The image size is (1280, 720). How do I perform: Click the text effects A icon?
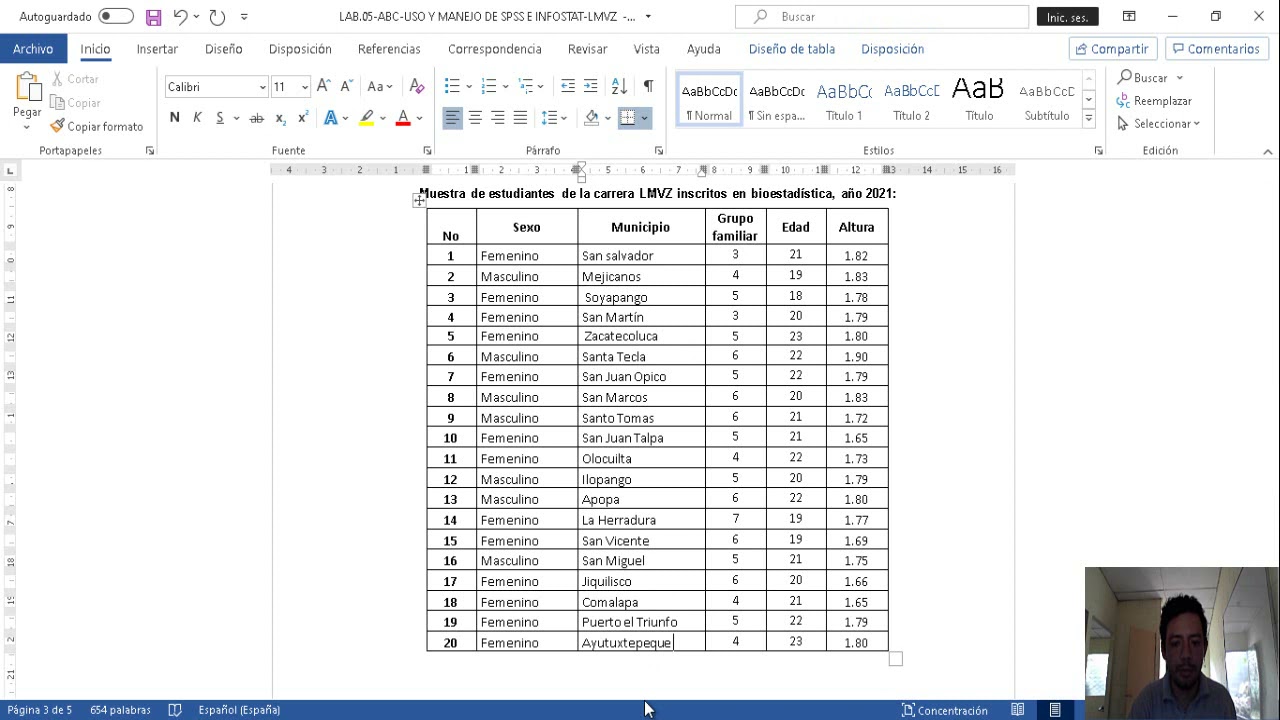point(330,118)
